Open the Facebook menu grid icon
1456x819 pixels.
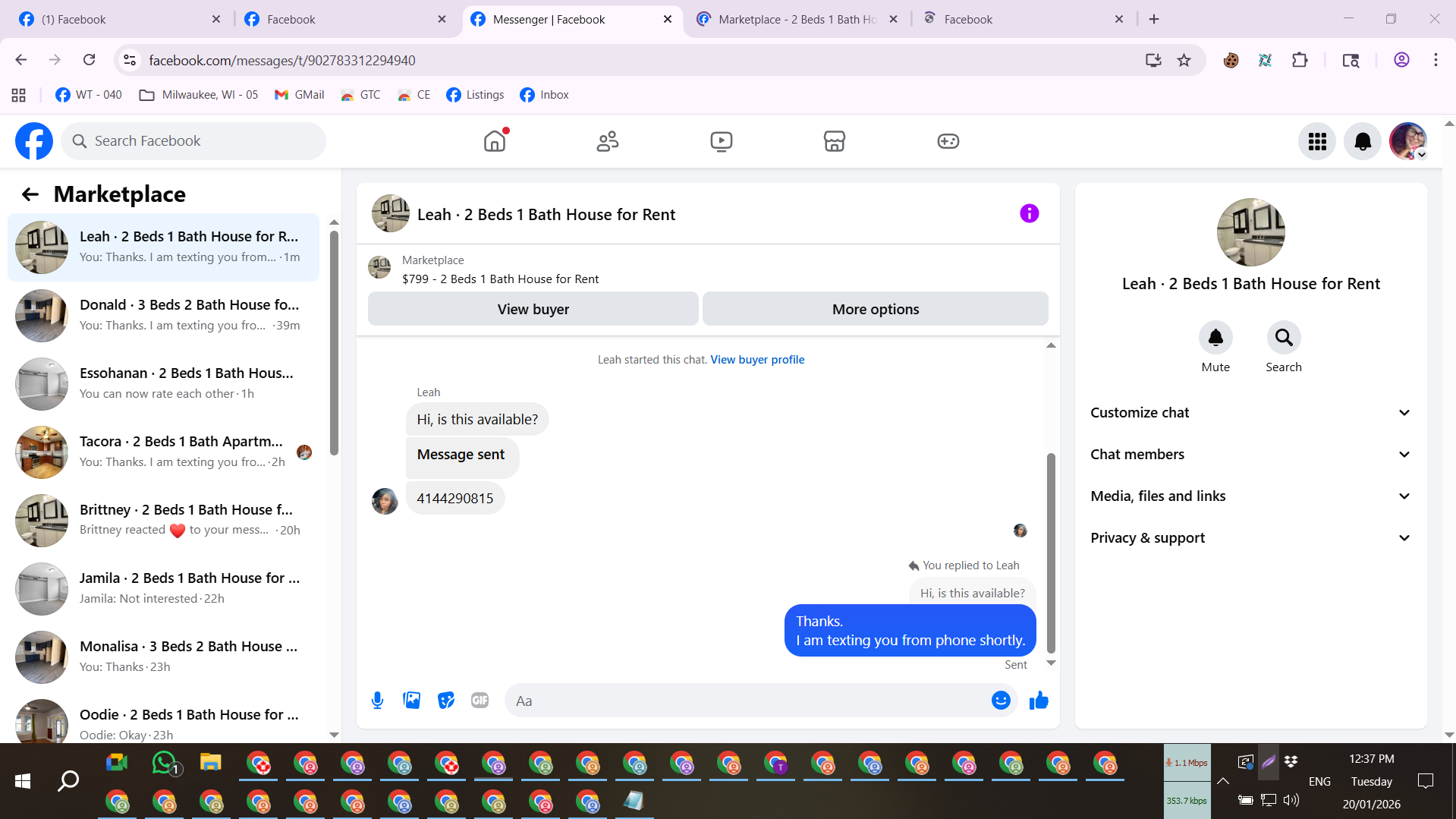[x=1317, y=141]
